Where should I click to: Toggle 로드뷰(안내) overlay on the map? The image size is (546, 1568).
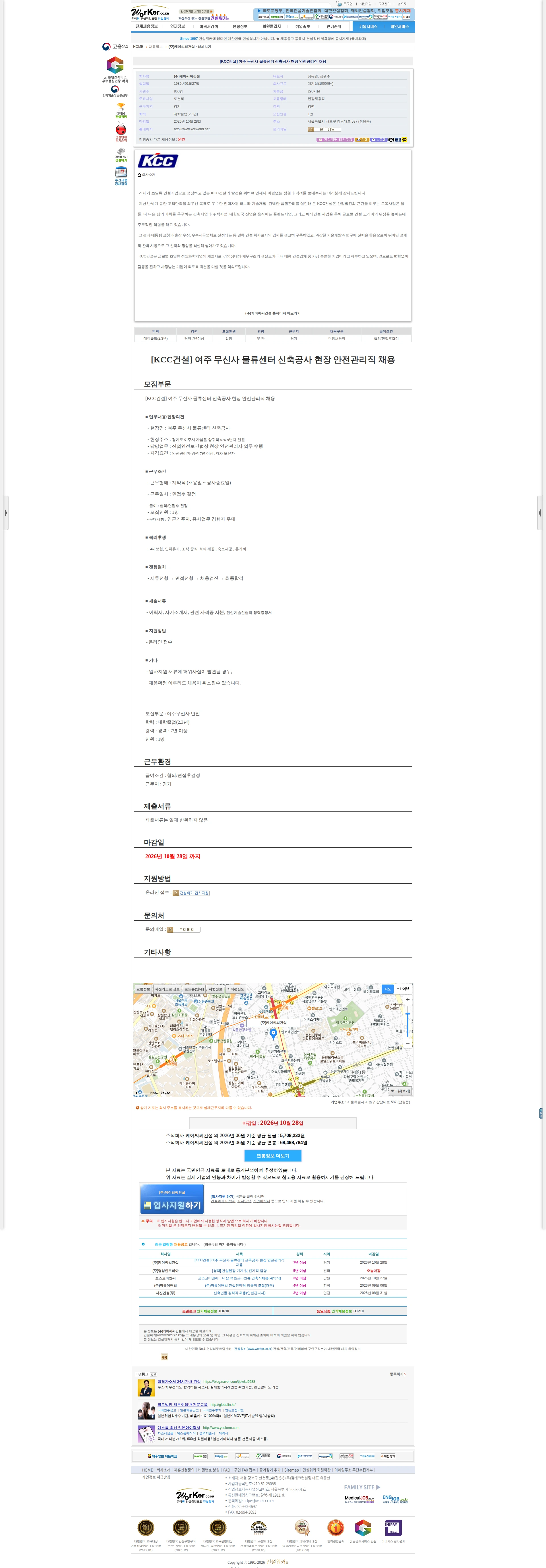[x=195, y=989]
